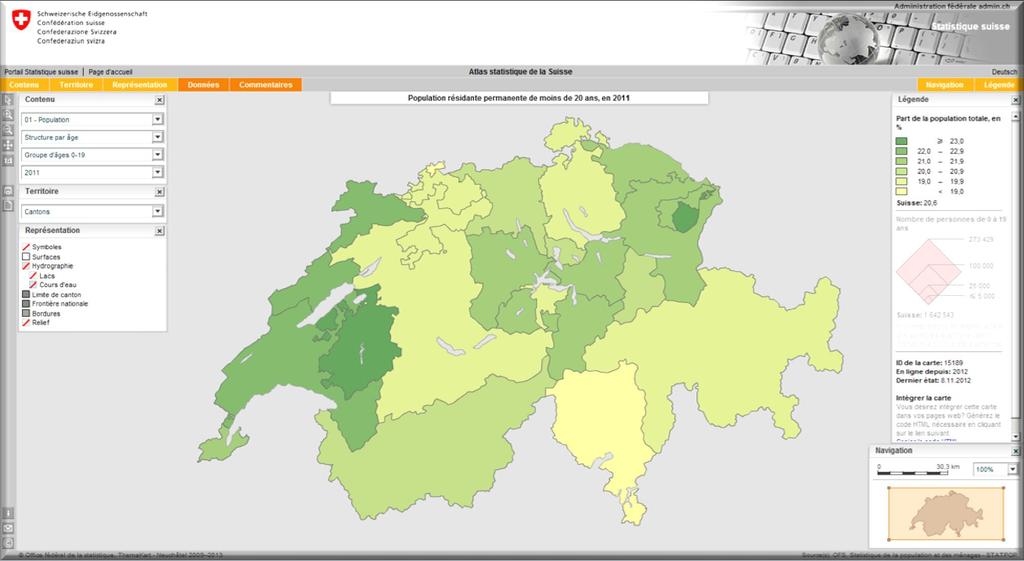Open the Administration fédérale admin.ch link

pos(952,6)
